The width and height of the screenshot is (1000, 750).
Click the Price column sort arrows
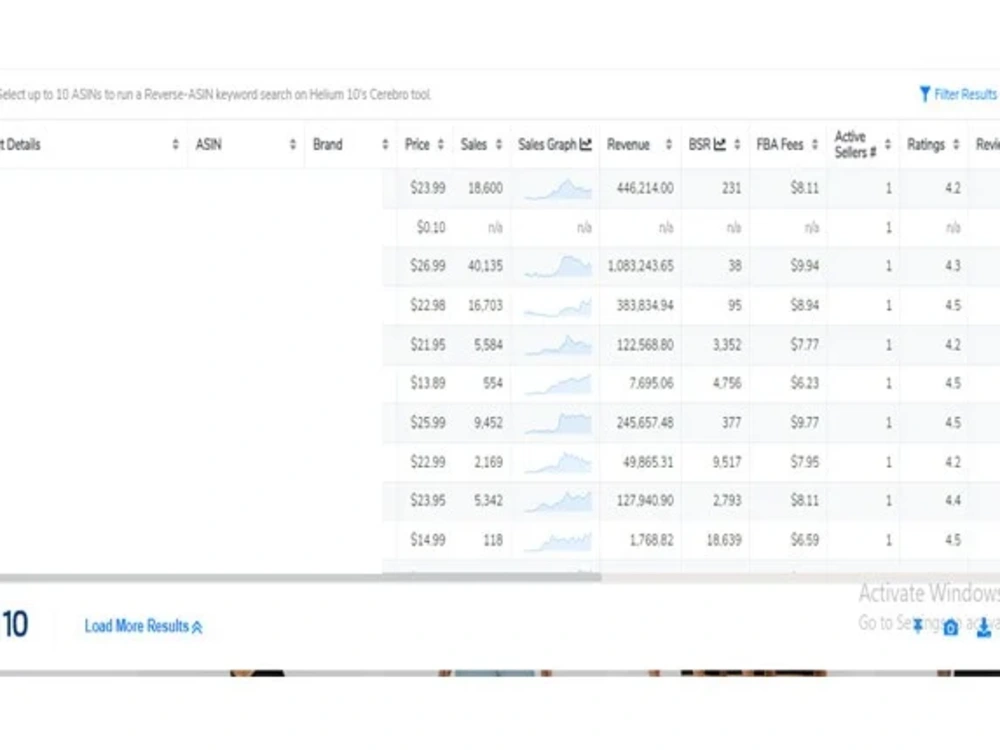[x=441, y=145]
